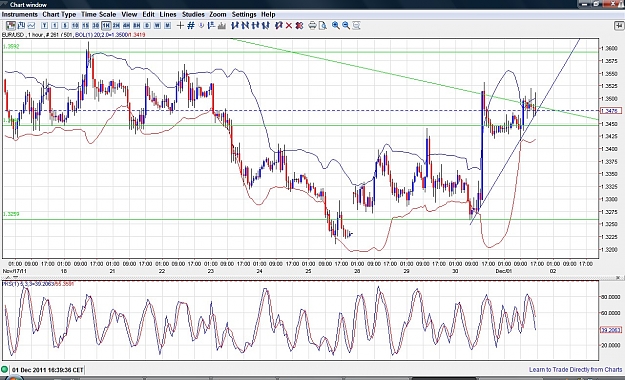Switch to 2H time scale

tap(116, 26)
